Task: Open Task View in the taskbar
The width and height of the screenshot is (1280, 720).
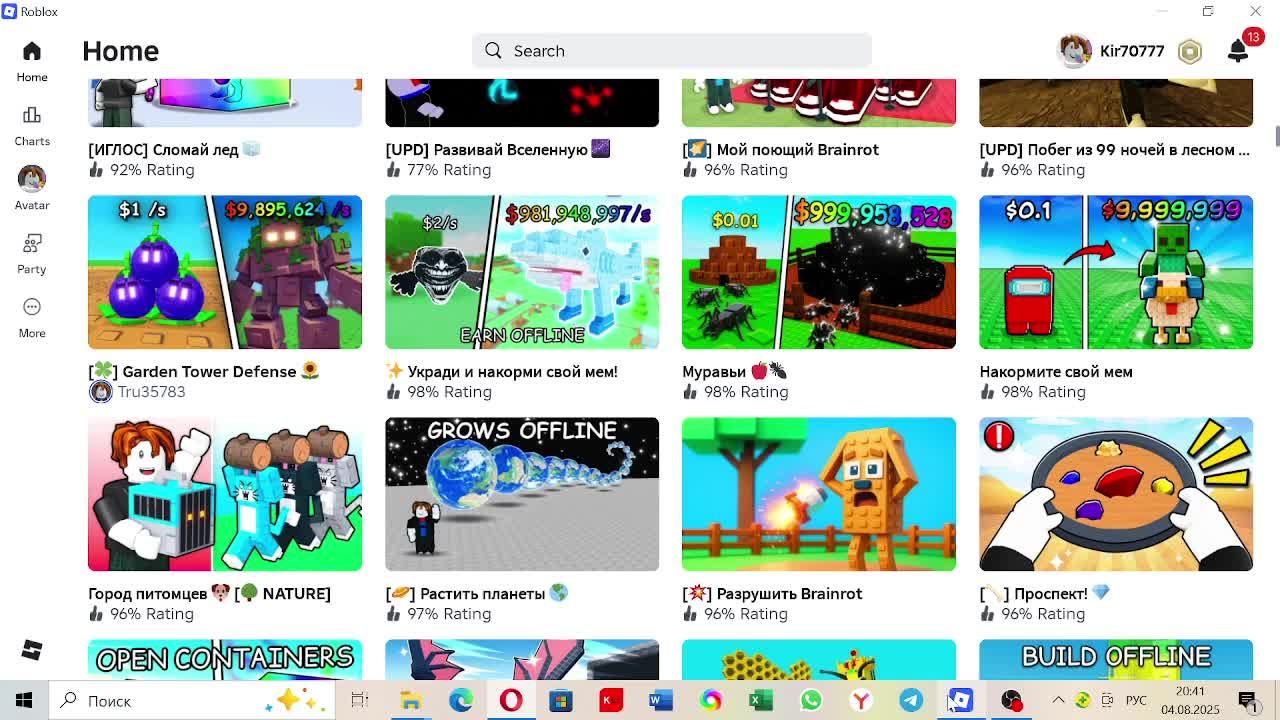Action: 360,700
